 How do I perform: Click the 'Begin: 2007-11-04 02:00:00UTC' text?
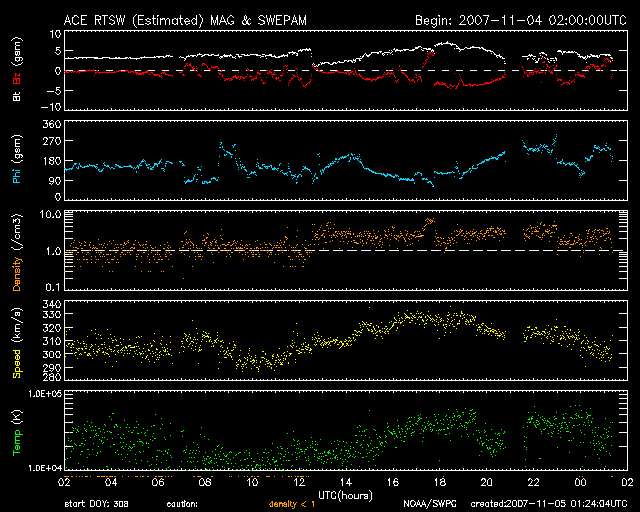(521, 20)
